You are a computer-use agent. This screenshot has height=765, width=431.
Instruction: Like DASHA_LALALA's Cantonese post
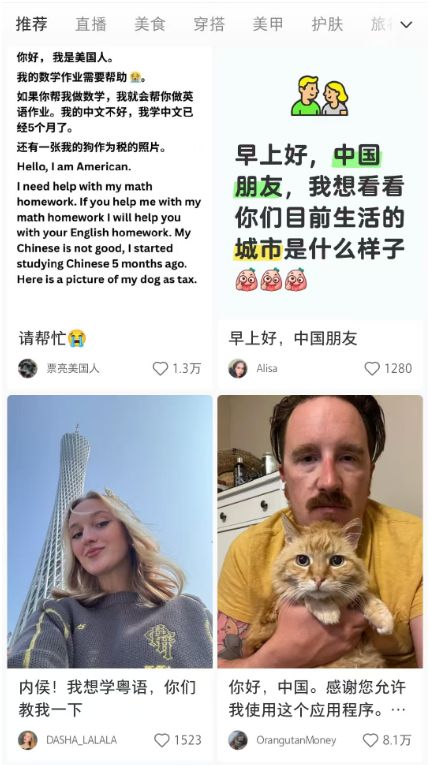162,740
